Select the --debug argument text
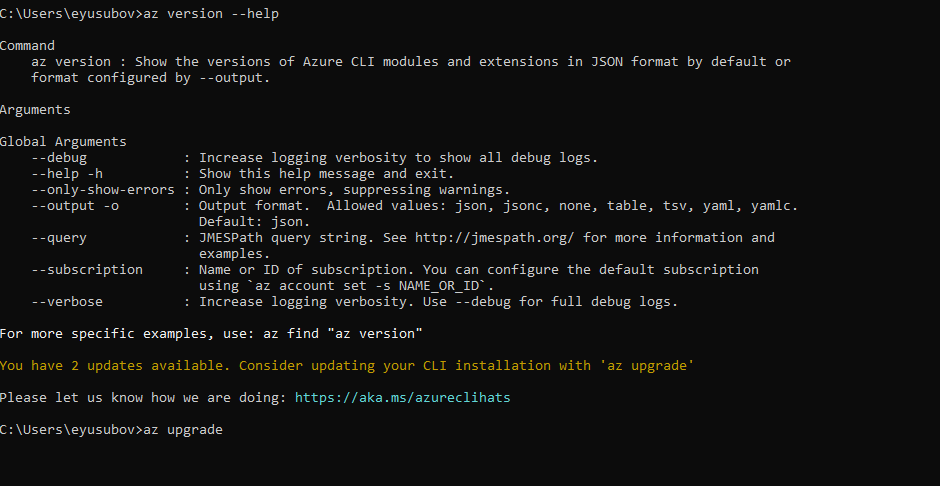The width and height of the screenshot is (940, 486). pyautogui.click(x=59, y=158)
